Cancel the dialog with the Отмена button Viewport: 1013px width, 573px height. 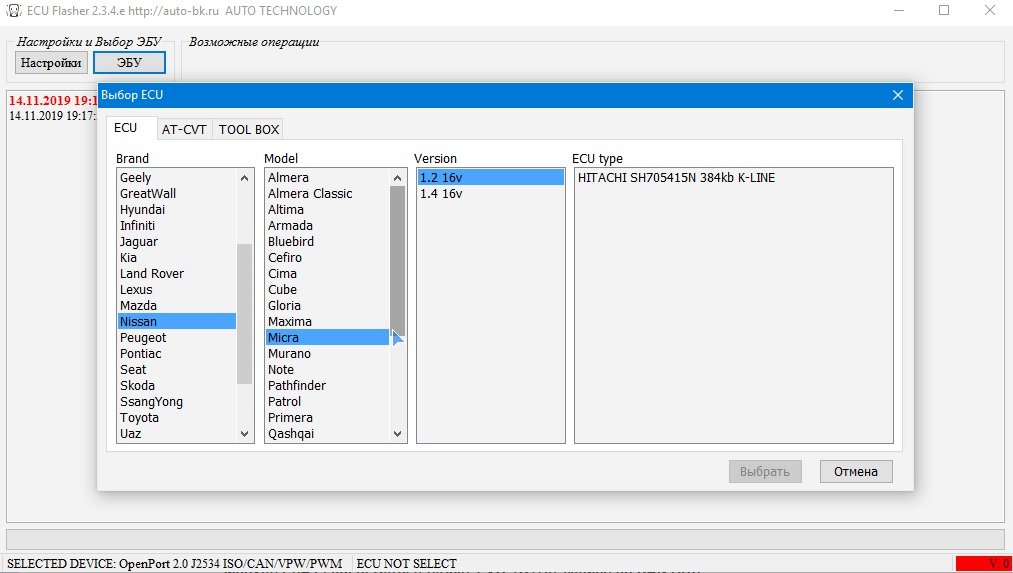(856, 472)
